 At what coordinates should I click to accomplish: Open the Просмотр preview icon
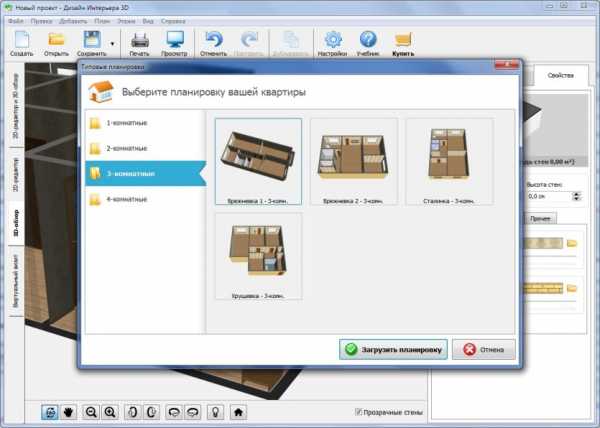[175, 41]
